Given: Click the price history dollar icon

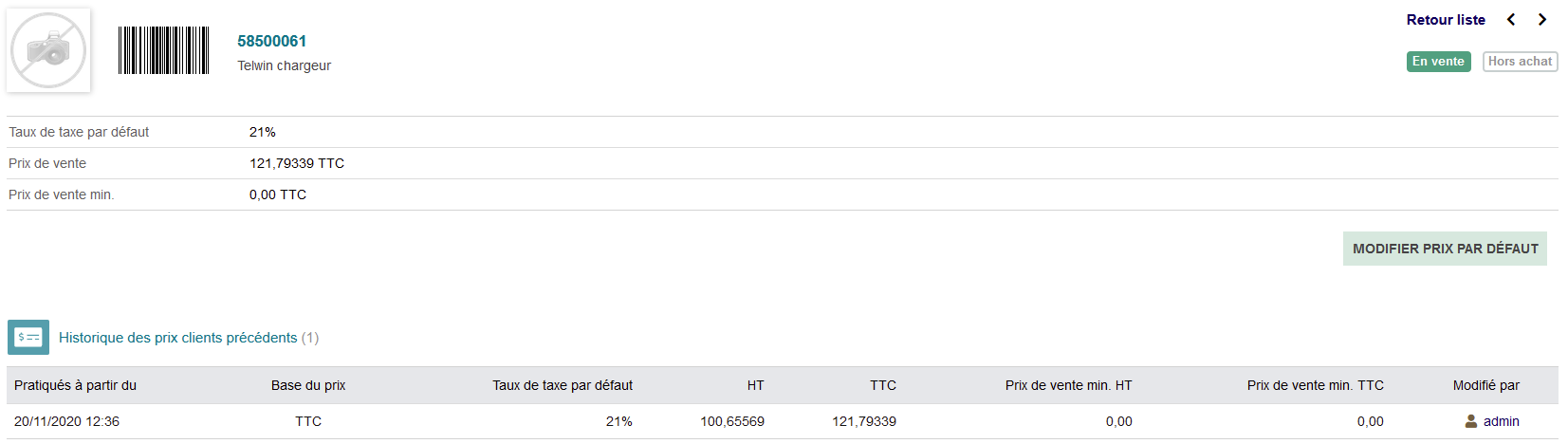Looking at the screenshot, I should click(x=28, y=337).
